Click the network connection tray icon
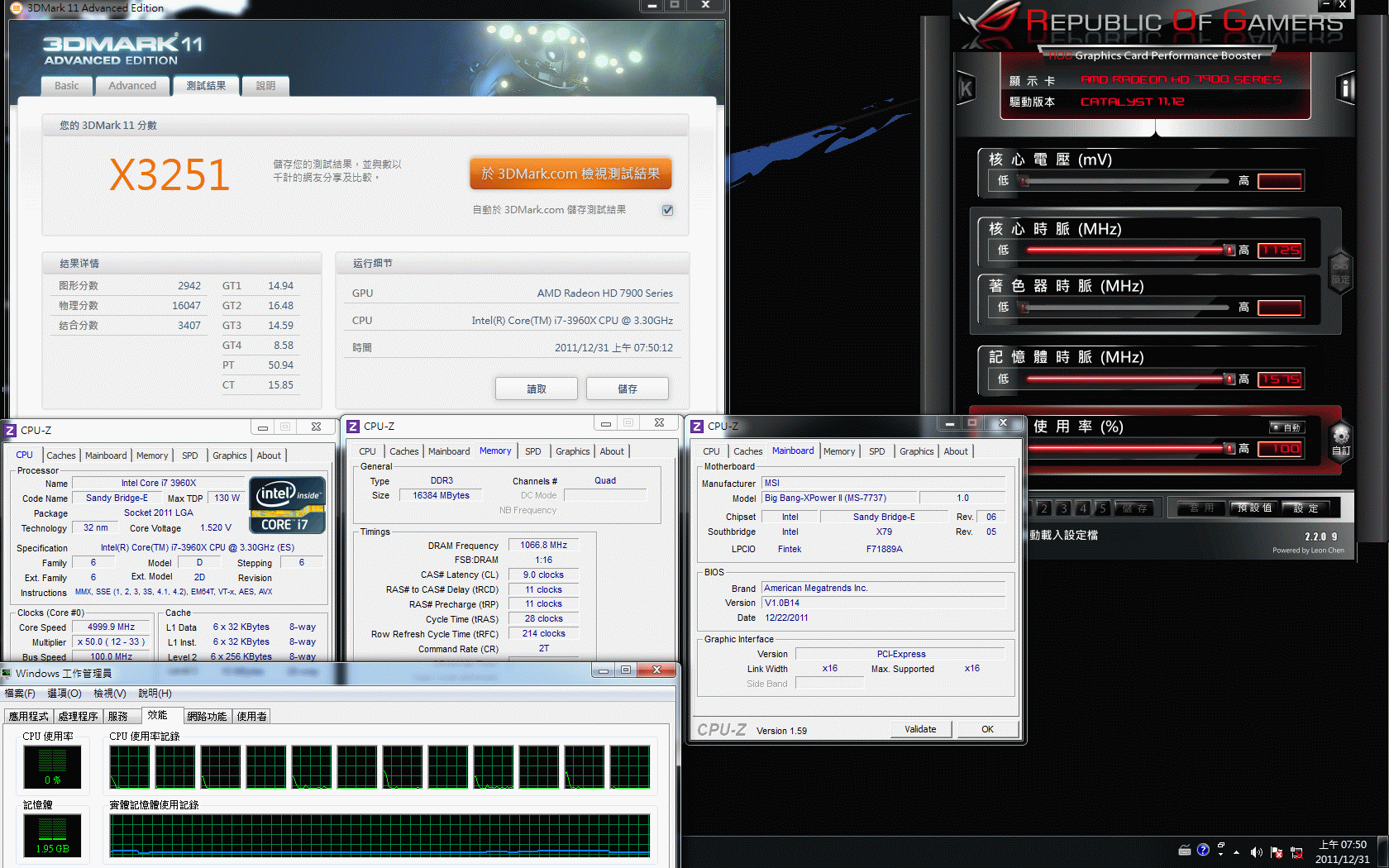 (x=1296, y=852)
